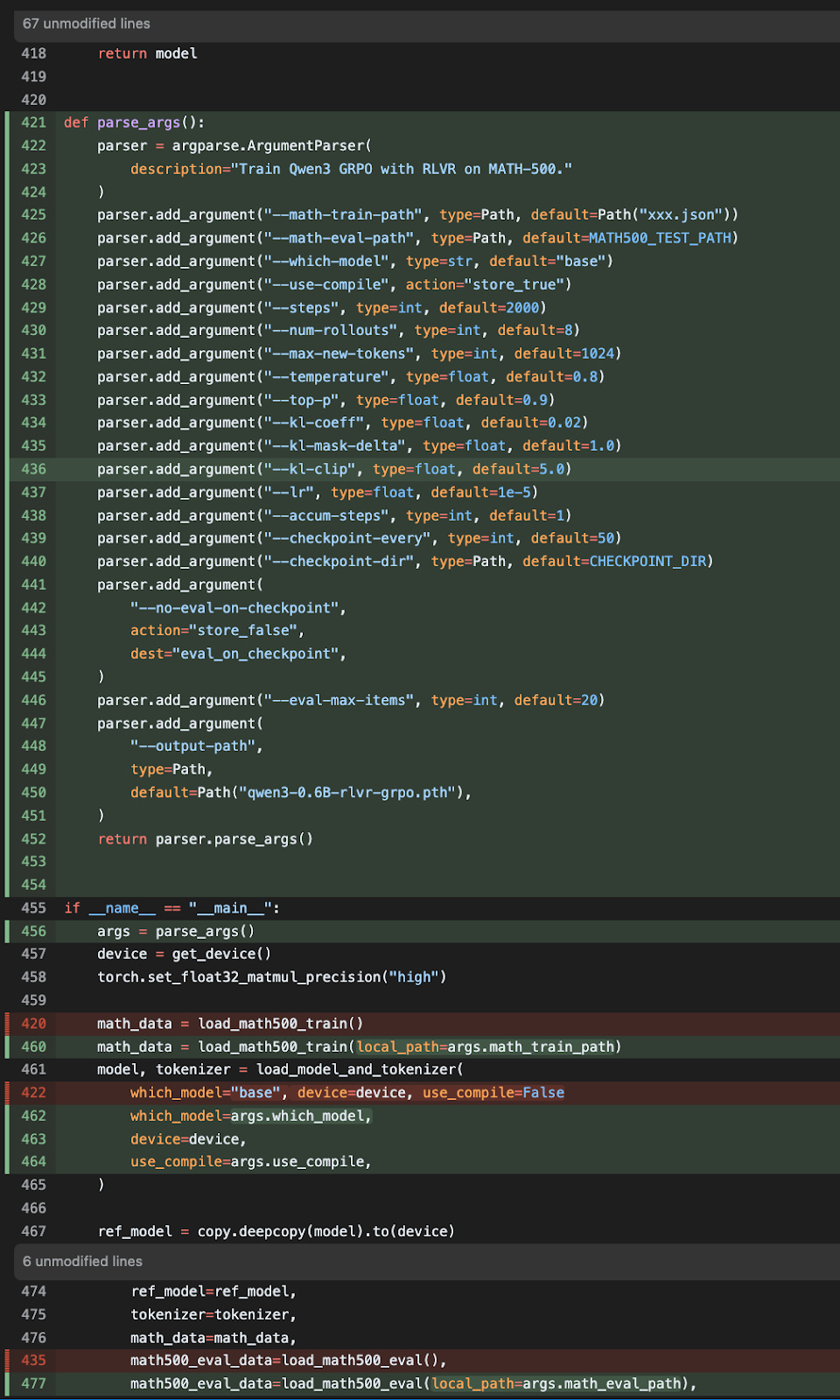Viewport: 840px width, 1400px height.
Task: Expand the "6 unmodified lines" section
Action: 427,1261
